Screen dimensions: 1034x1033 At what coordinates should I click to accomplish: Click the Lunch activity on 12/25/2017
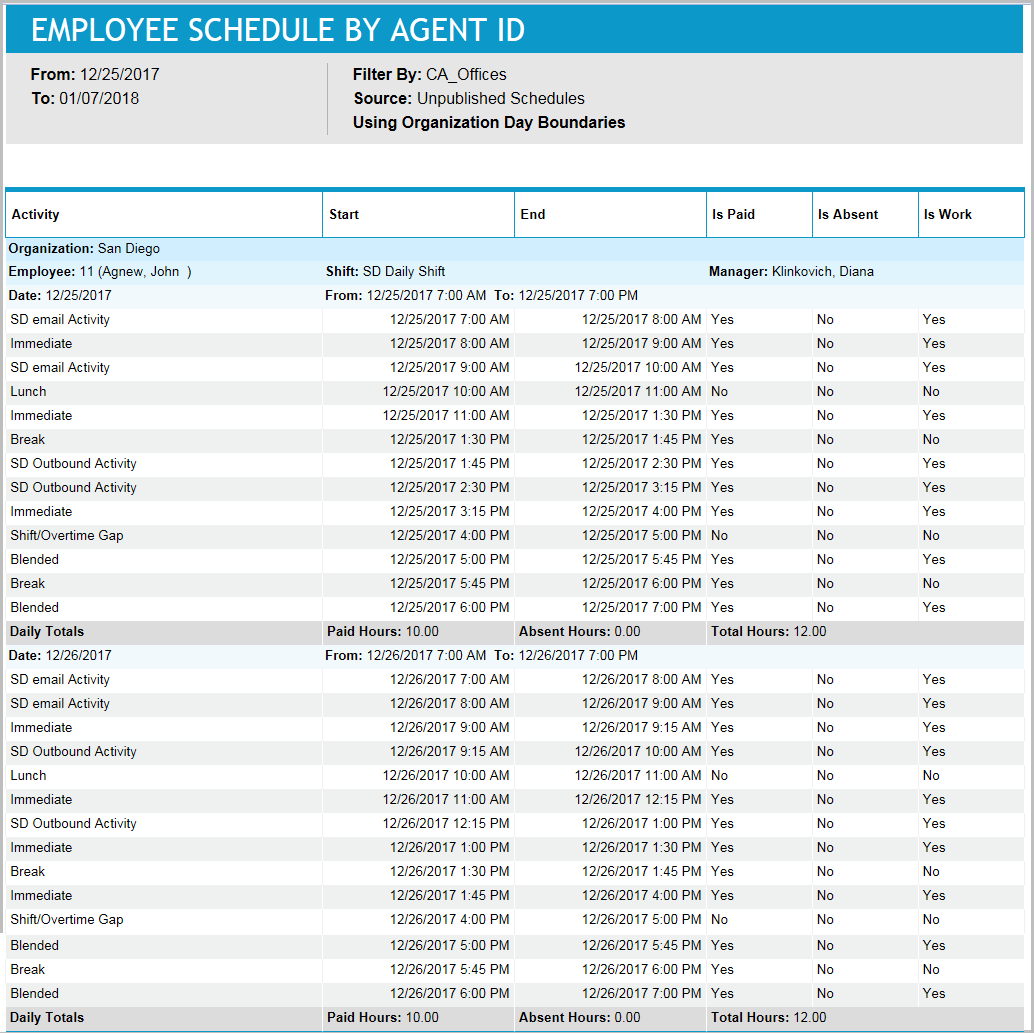point(28,391)
